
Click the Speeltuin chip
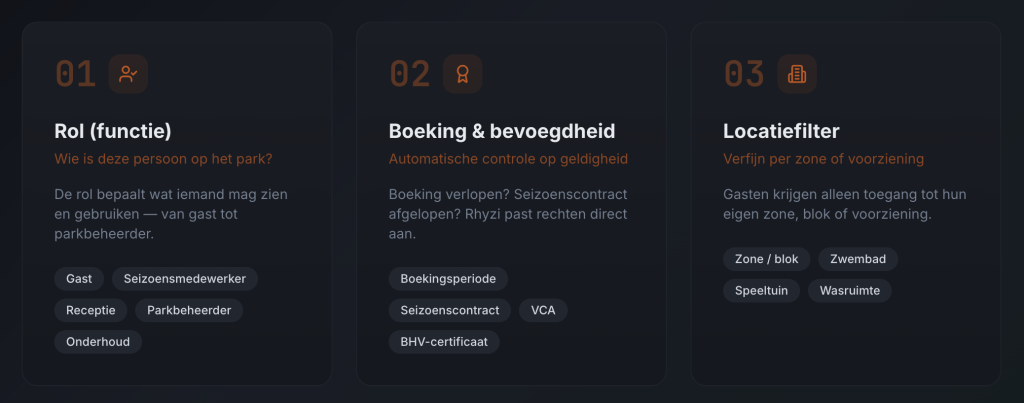pos(762,290)
